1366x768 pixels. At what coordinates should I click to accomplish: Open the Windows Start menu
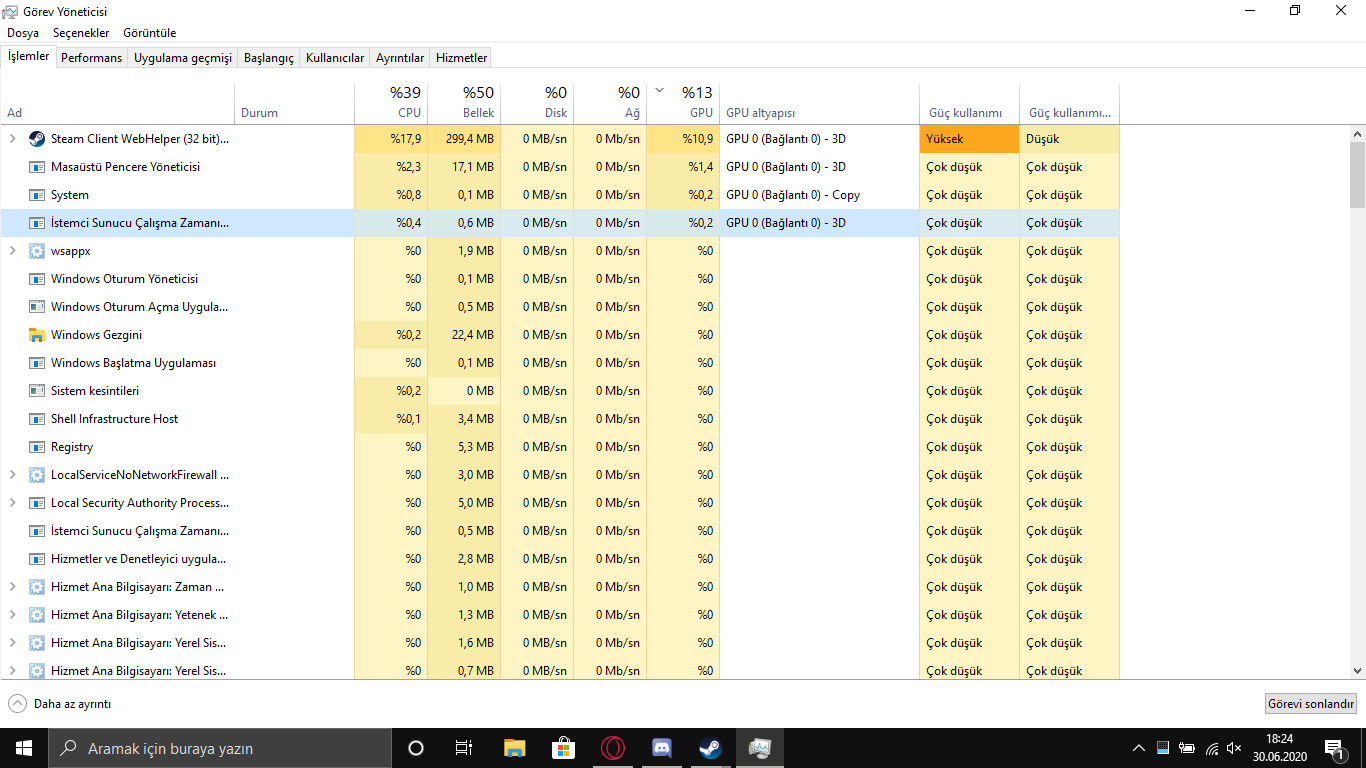coord(23,748)
